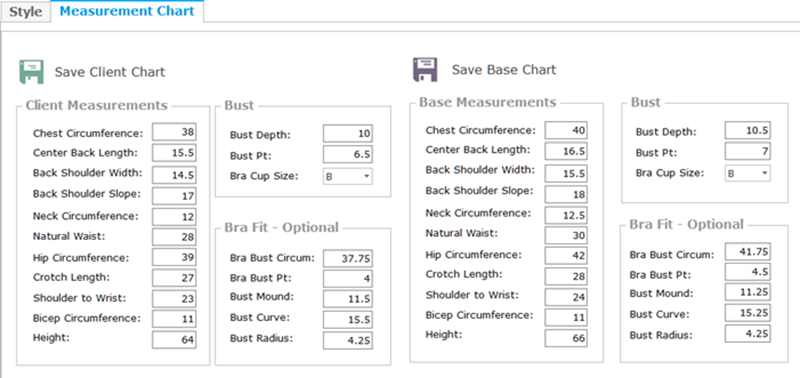
Task: Open the client Bra Cup Size dropdown
Action: click(x=347, y=177)
